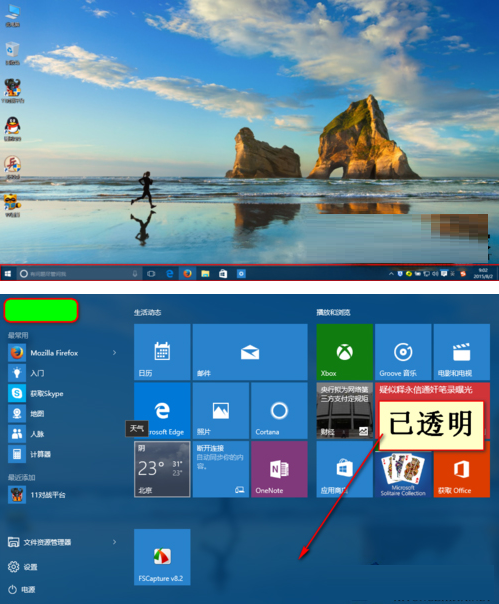Expand Mozilla Firefox jump list arrow
499x604 pixels.
click(114, 353)
